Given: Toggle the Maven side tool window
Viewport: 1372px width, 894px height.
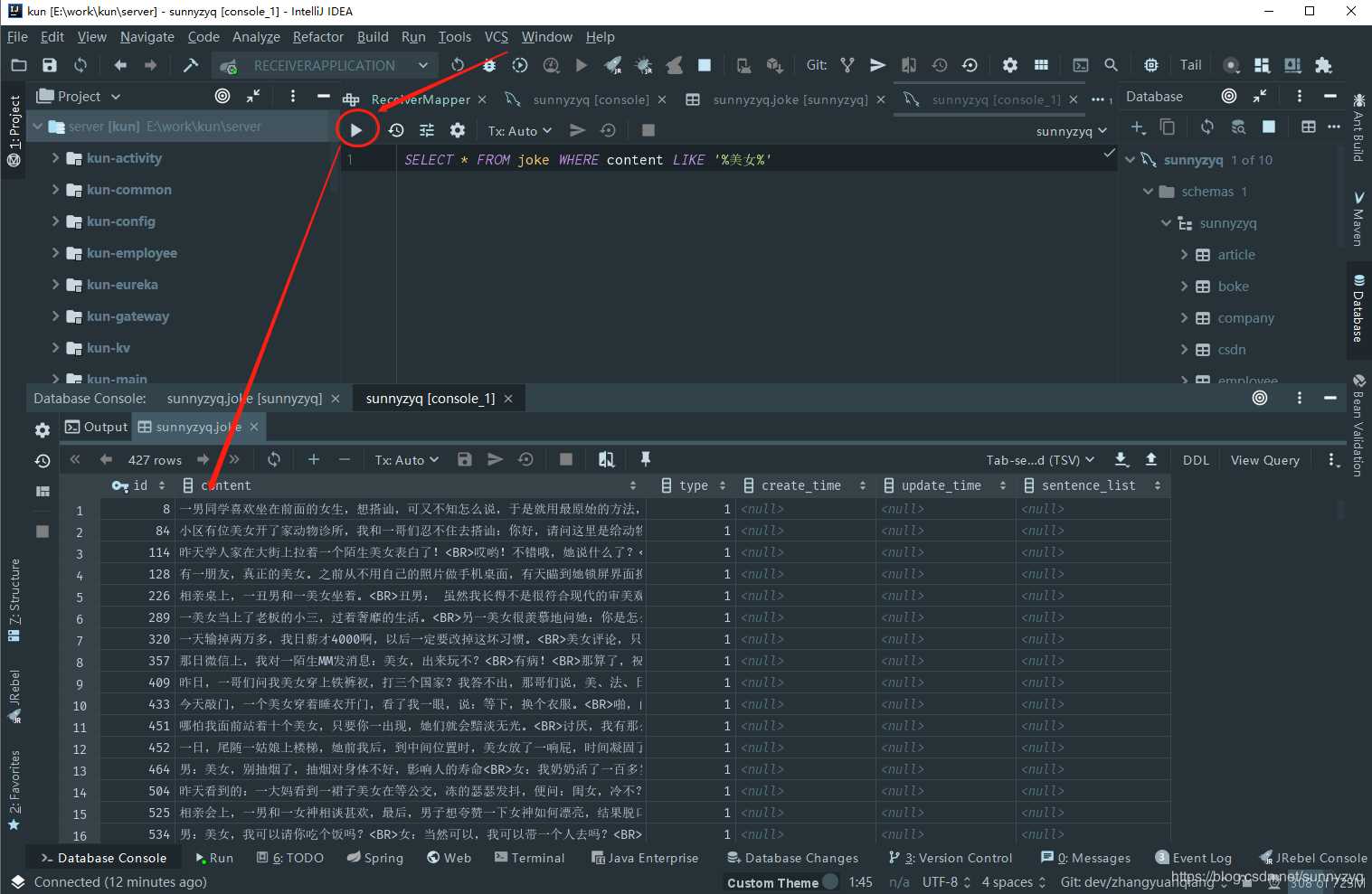Looking at the screenshot, I should tap(1358, 218).
